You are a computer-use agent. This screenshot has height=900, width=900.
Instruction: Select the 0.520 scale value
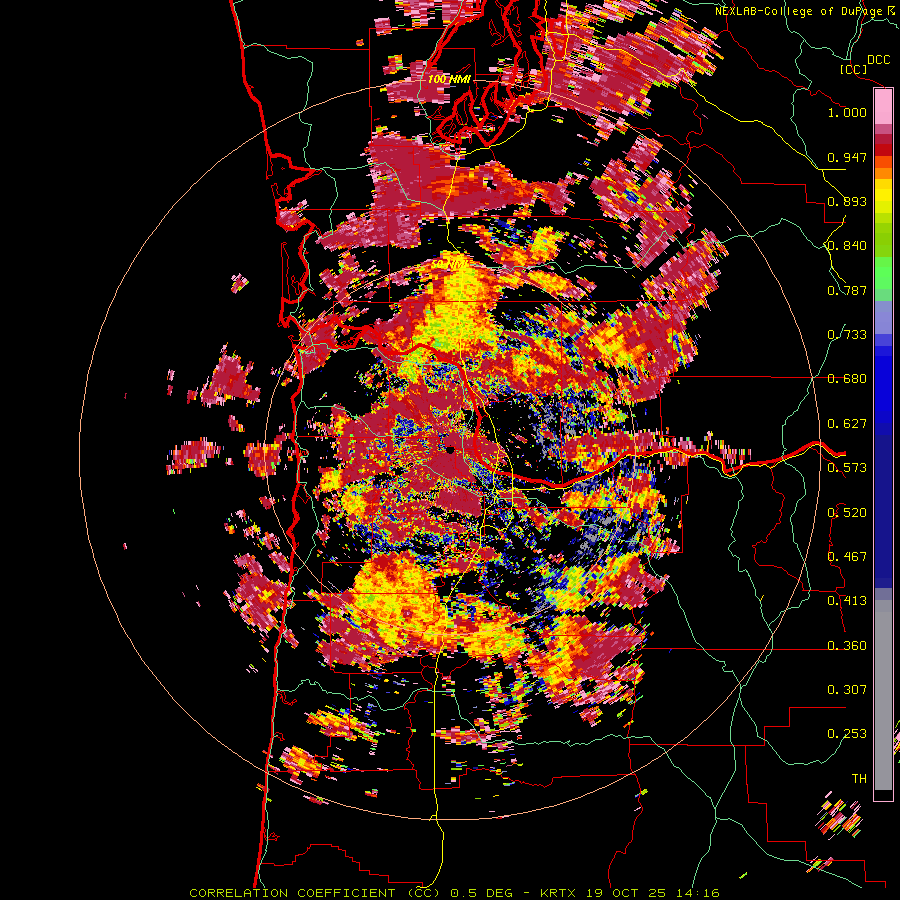[x=847, y=513]
